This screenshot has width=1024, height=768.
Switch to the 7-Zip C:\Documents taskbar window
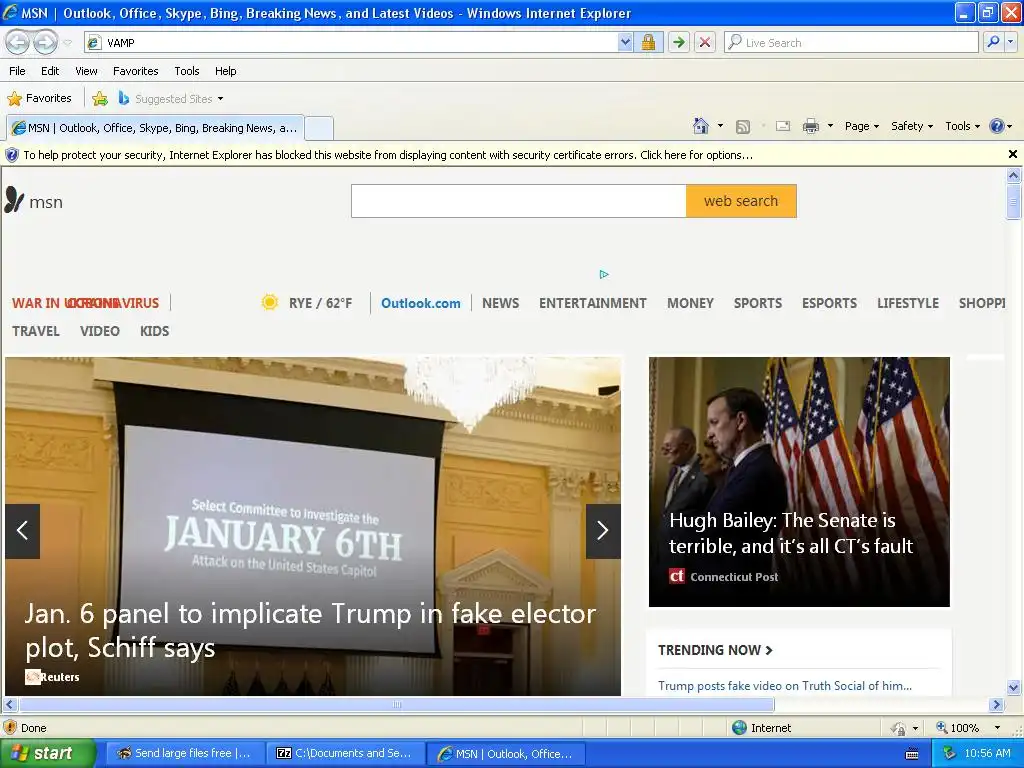[x=345, y=753]
